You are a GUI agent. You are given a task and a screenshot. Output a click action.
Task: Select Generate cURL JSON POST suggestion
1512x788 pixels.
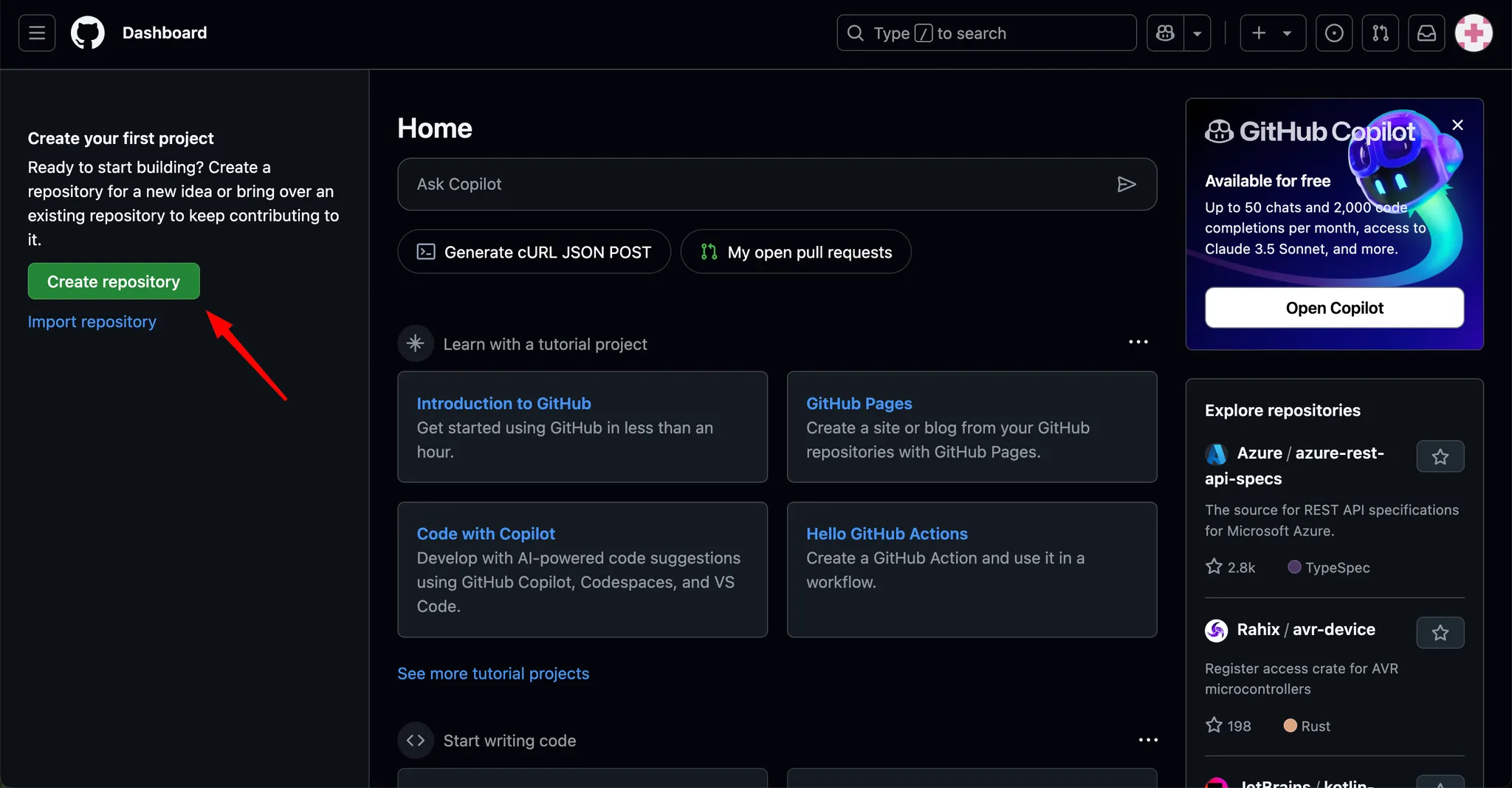[534, 252]
